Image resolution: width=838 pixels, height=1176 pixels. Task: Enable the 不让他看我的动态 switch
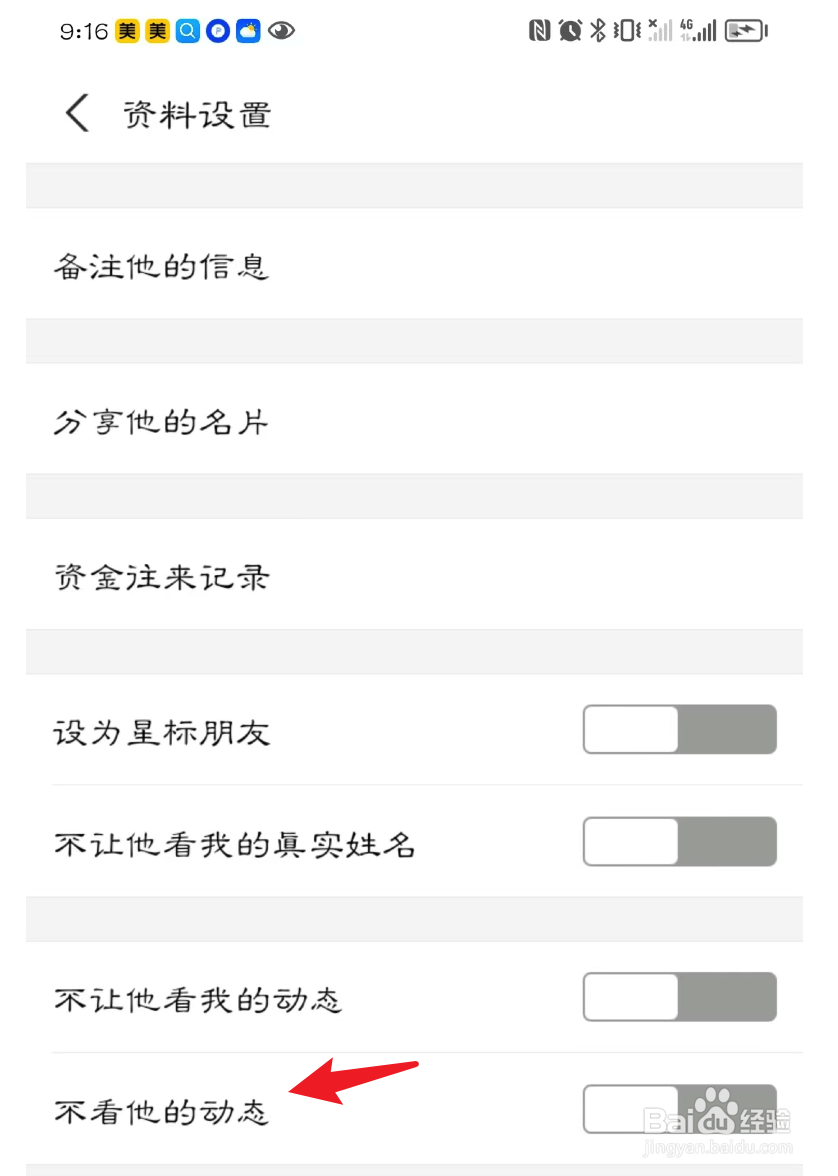click(x=680, y=997)
